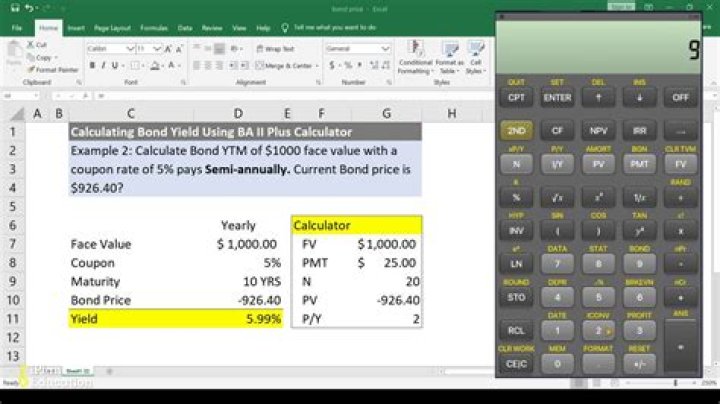This screenshot has width=720, height=404.
Task: Click the calculator up arrow key
Action: pyautogui.click(x=598, y=97)
